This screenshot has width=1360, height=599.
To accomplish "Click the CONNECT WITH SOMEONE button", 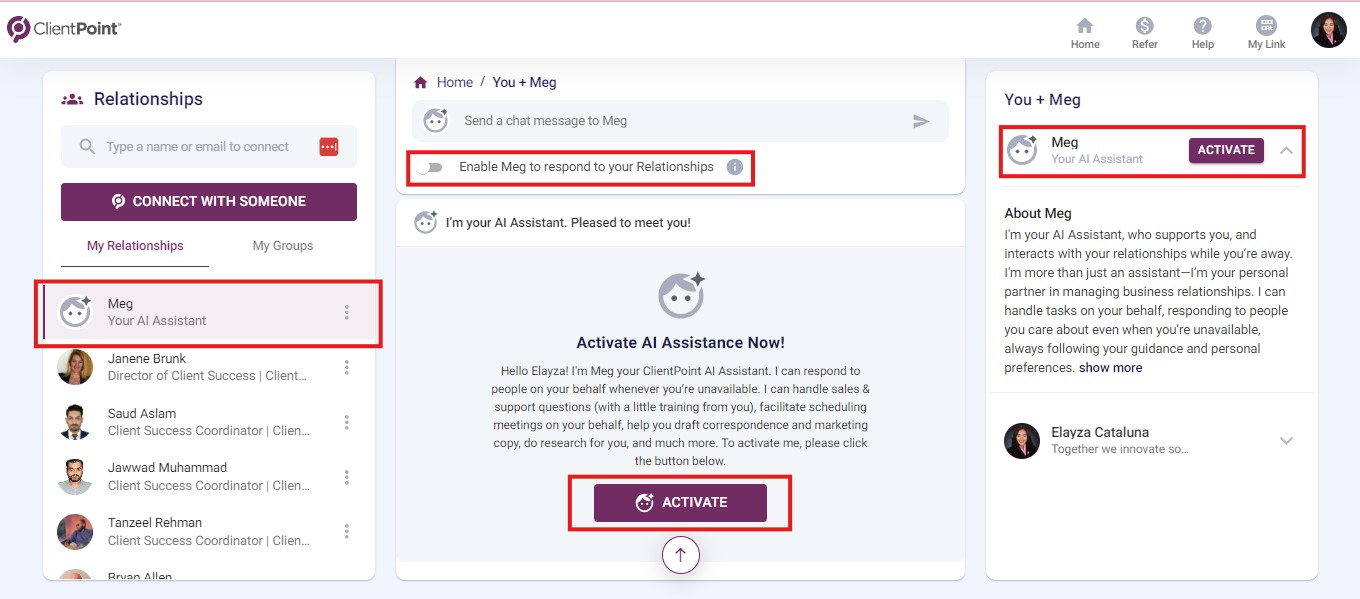I will tap(208, 201).
